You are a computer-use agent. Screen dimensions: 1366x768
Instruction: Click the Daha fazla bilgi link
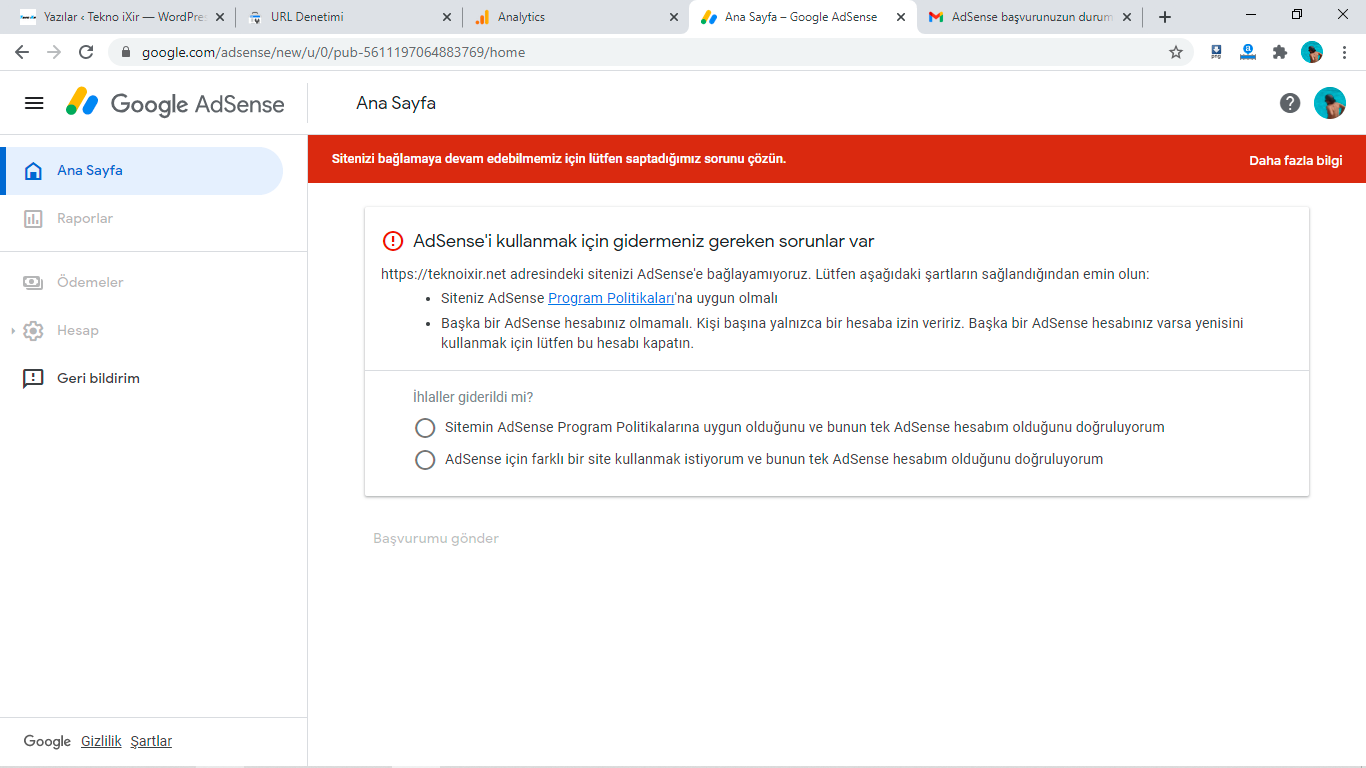coord(1295,160)
